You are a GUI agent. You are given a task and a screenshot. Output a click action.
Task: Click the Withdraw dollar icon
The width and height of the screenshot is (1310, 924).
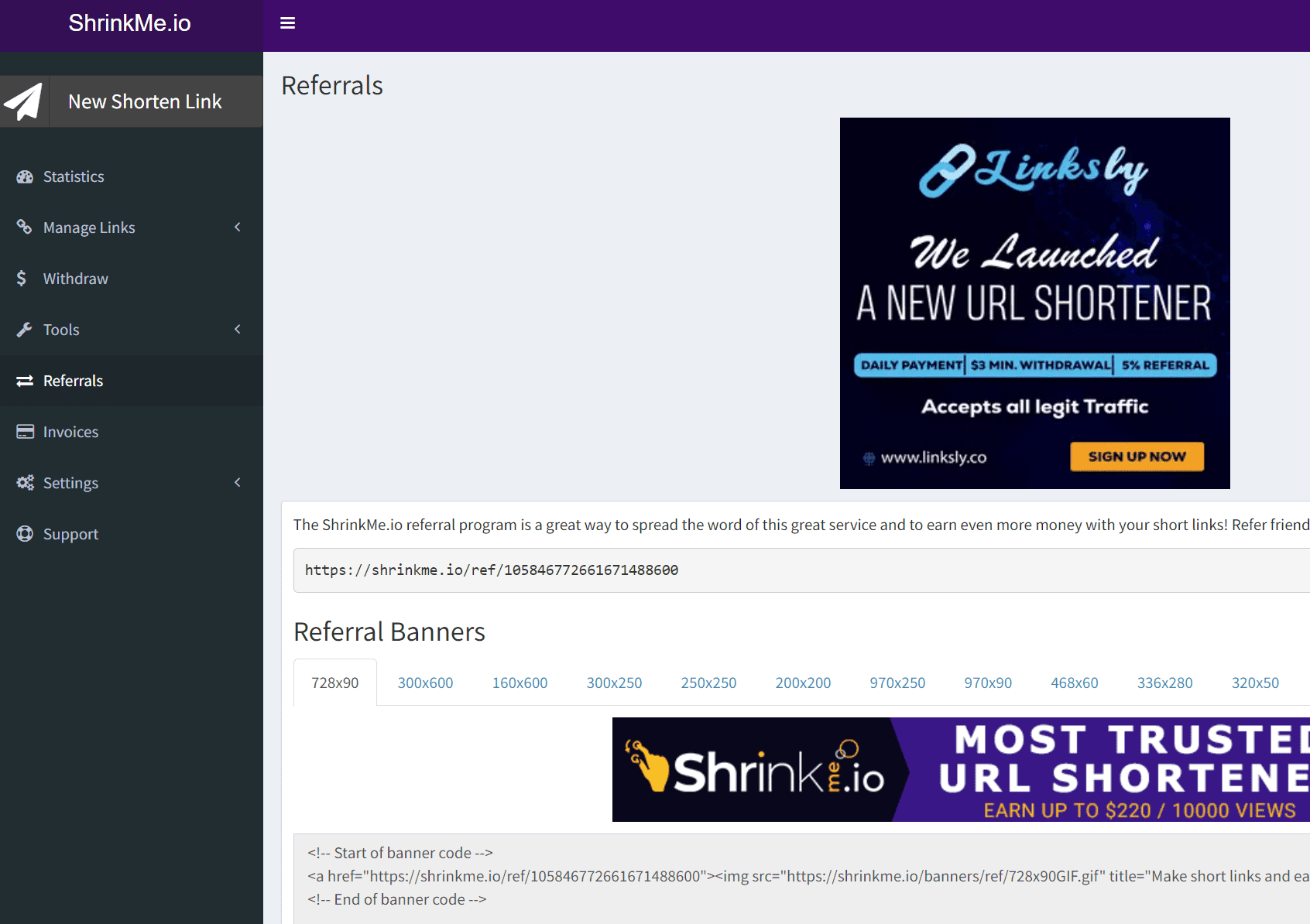tap(22, 278)
